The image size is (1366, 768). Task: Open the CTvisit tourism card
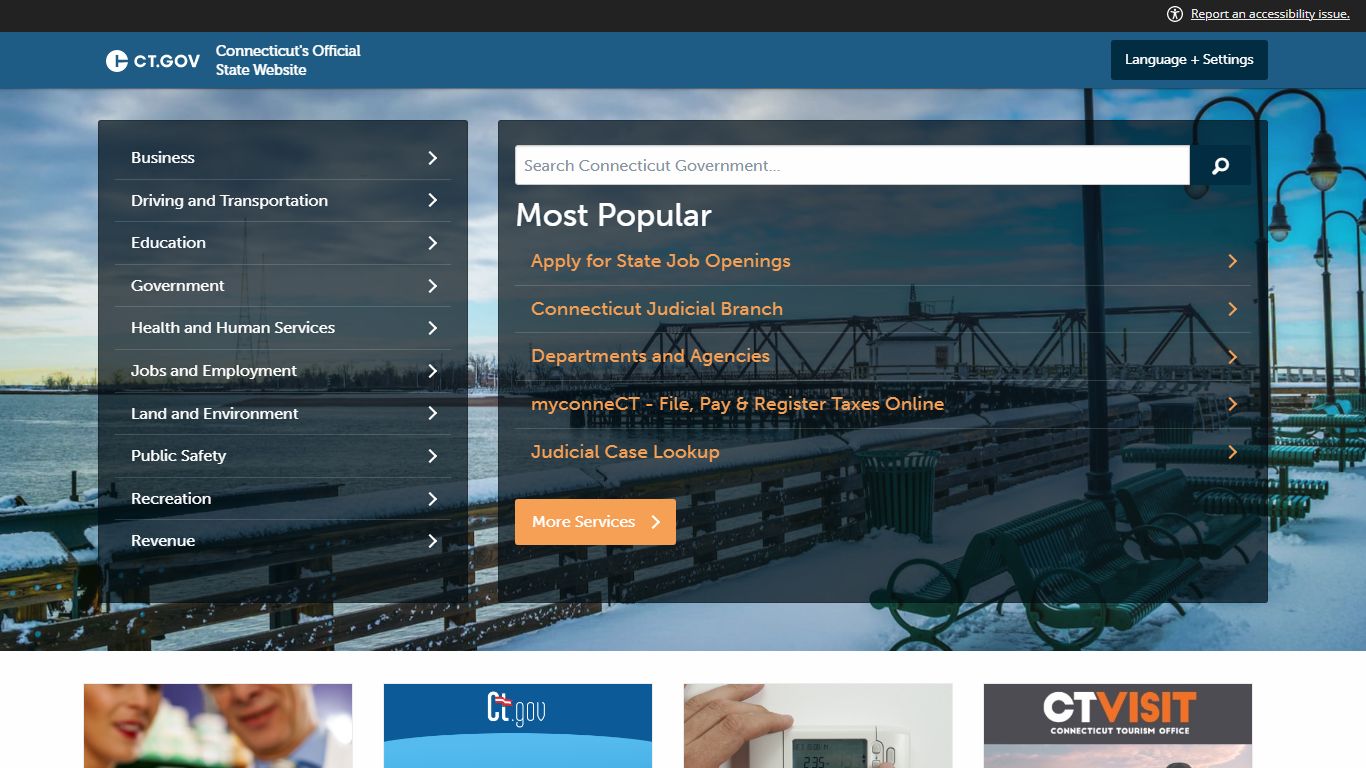click(x=1118, y=726)
